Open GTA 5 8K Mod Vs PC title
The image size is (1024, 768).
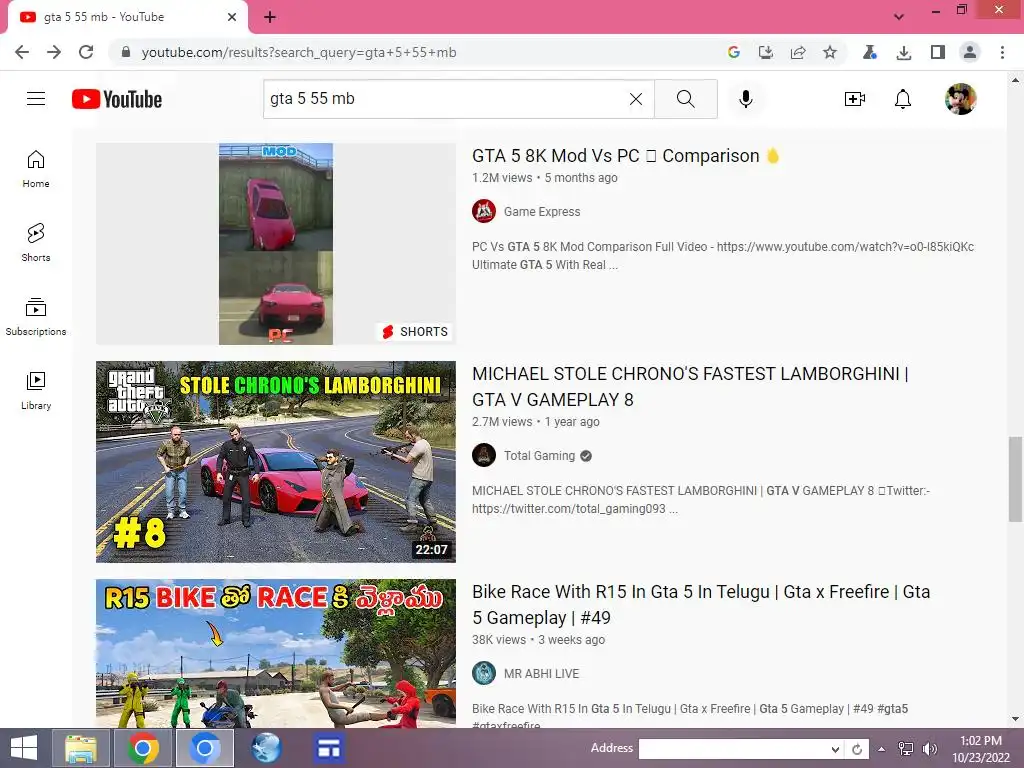click(x=626, y=156)
